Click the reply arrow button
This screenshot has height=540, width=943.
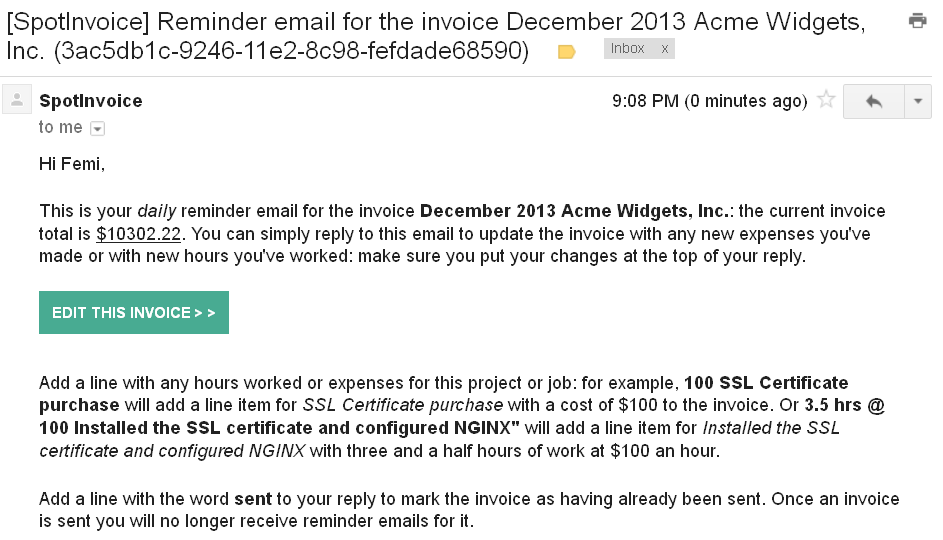click(x=873, y=101)
